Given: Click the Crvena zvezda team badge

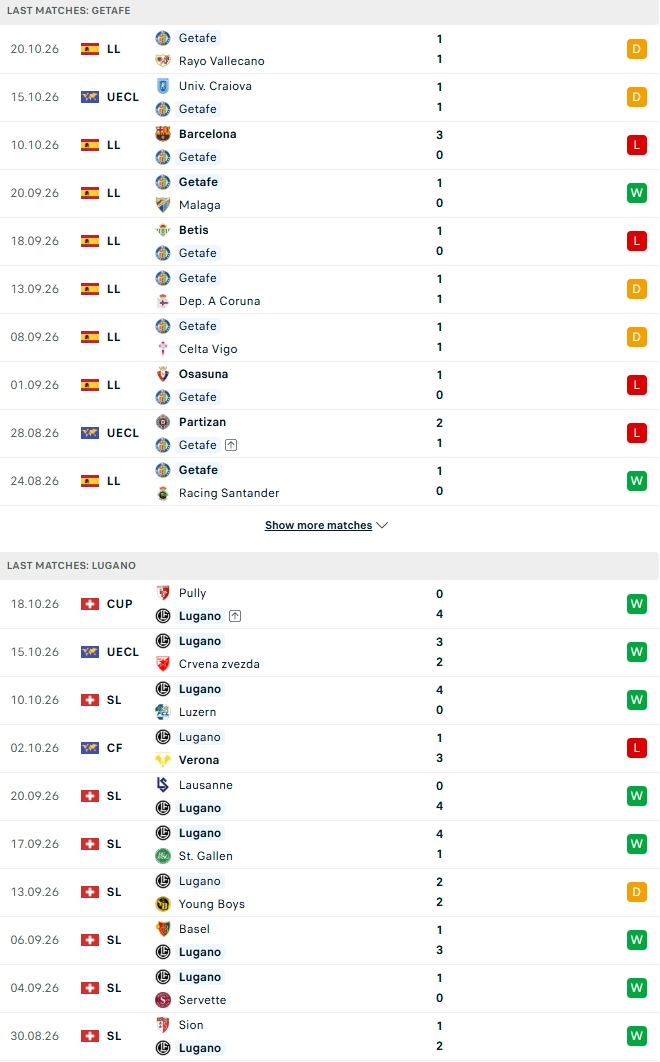Looking at the screenshot, I should (163, 664).
